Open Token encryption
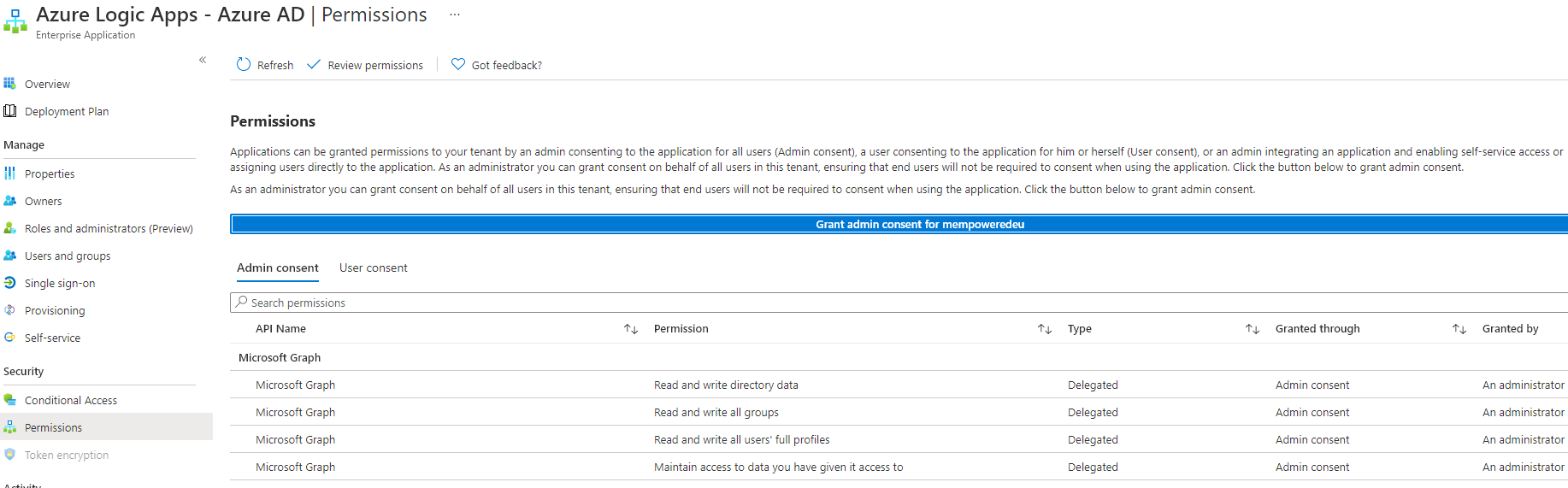The height and width of the screenshot is (488, 1568). coord(67,455)
